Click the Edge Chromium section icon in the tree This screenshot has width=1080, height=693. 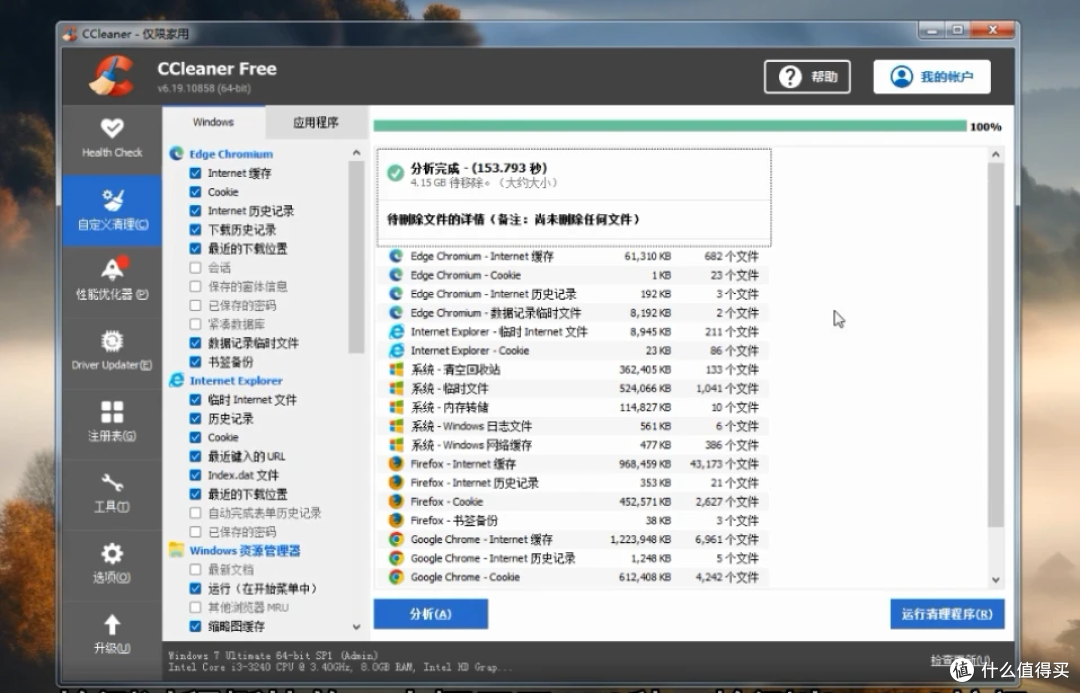coord(176,154)
